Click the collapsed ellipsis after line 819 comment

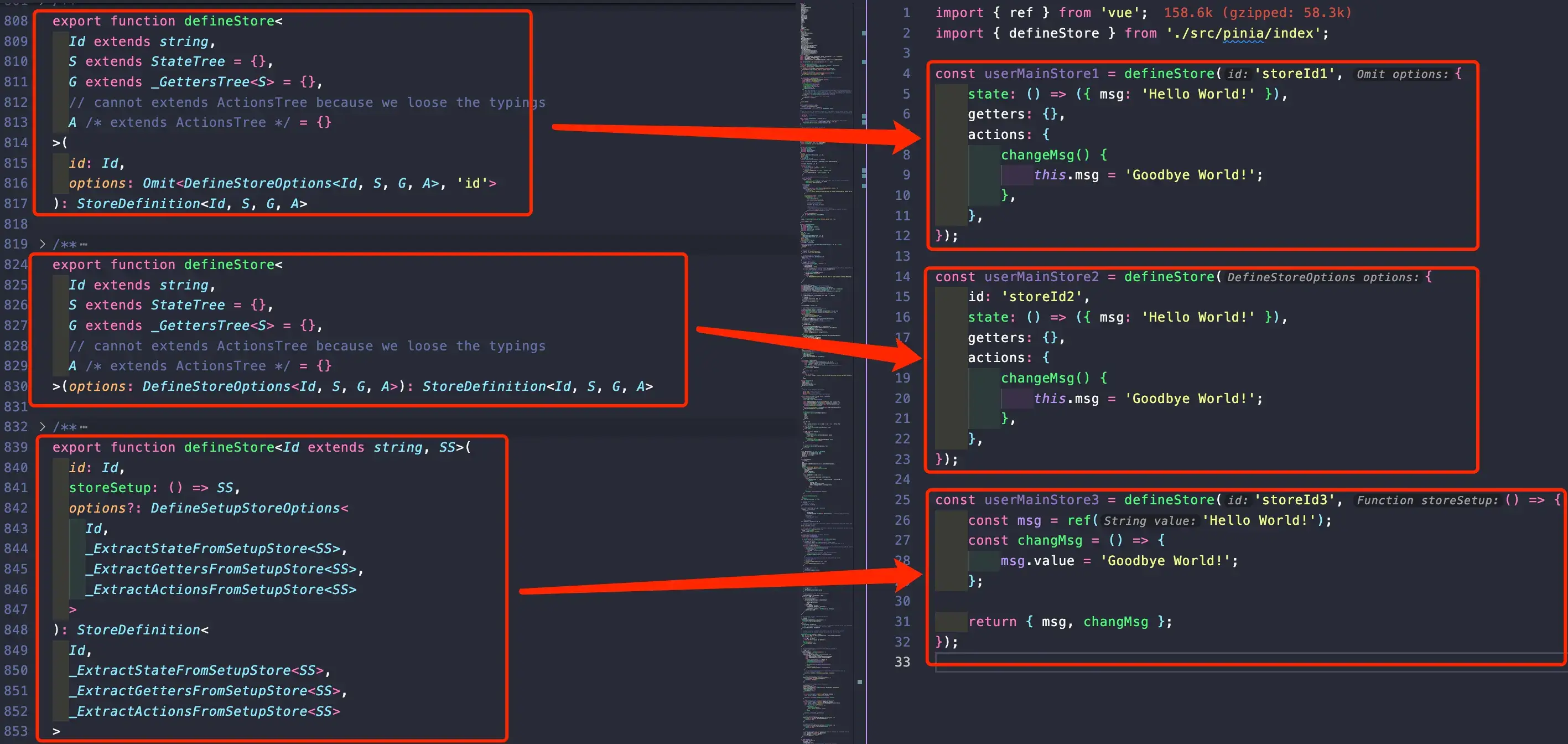tap(84, 245)
